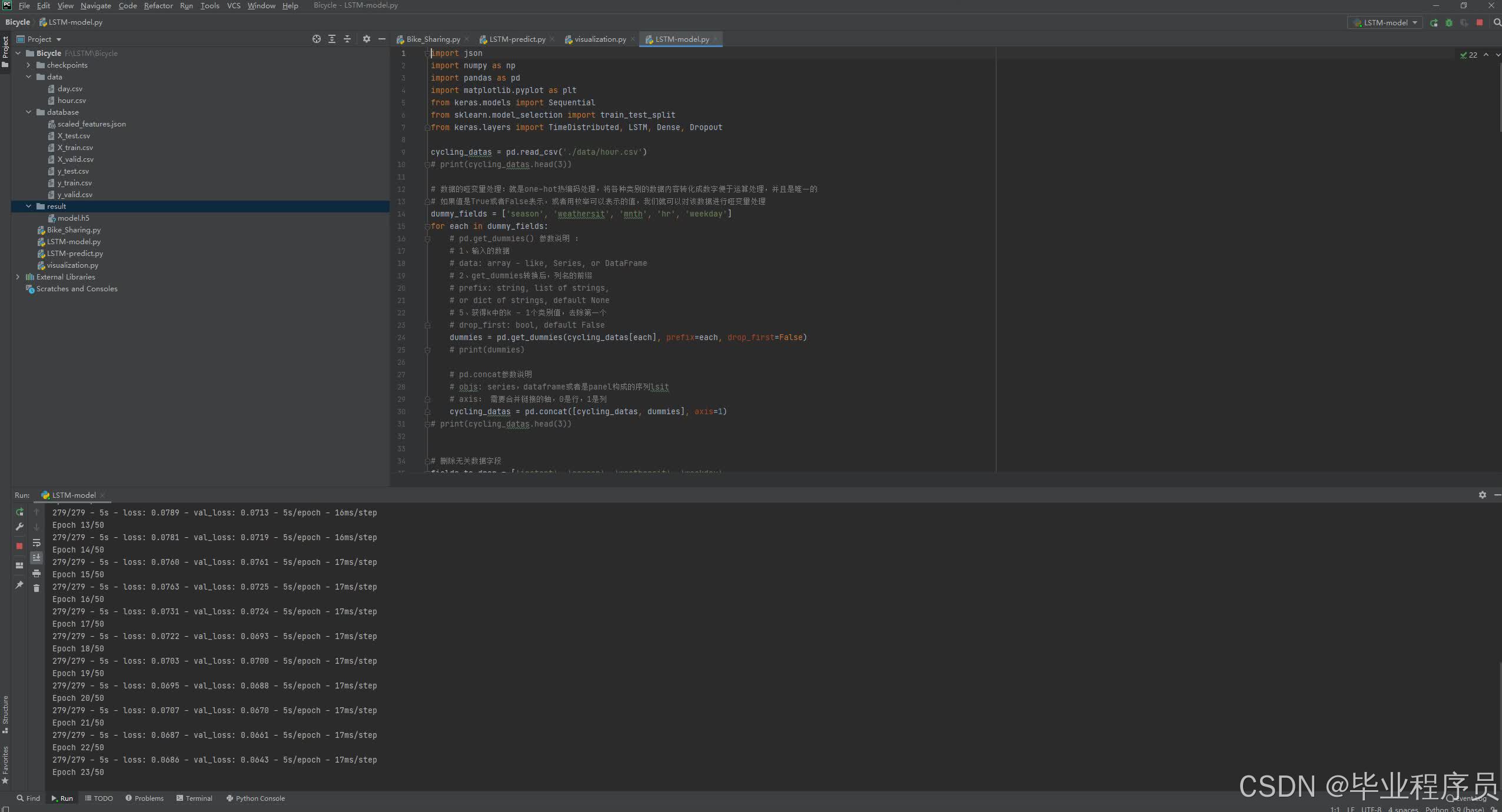Viewport: 1502px width, 812px height.
Task: Click locate current file target icon
Action: [317, 39]
